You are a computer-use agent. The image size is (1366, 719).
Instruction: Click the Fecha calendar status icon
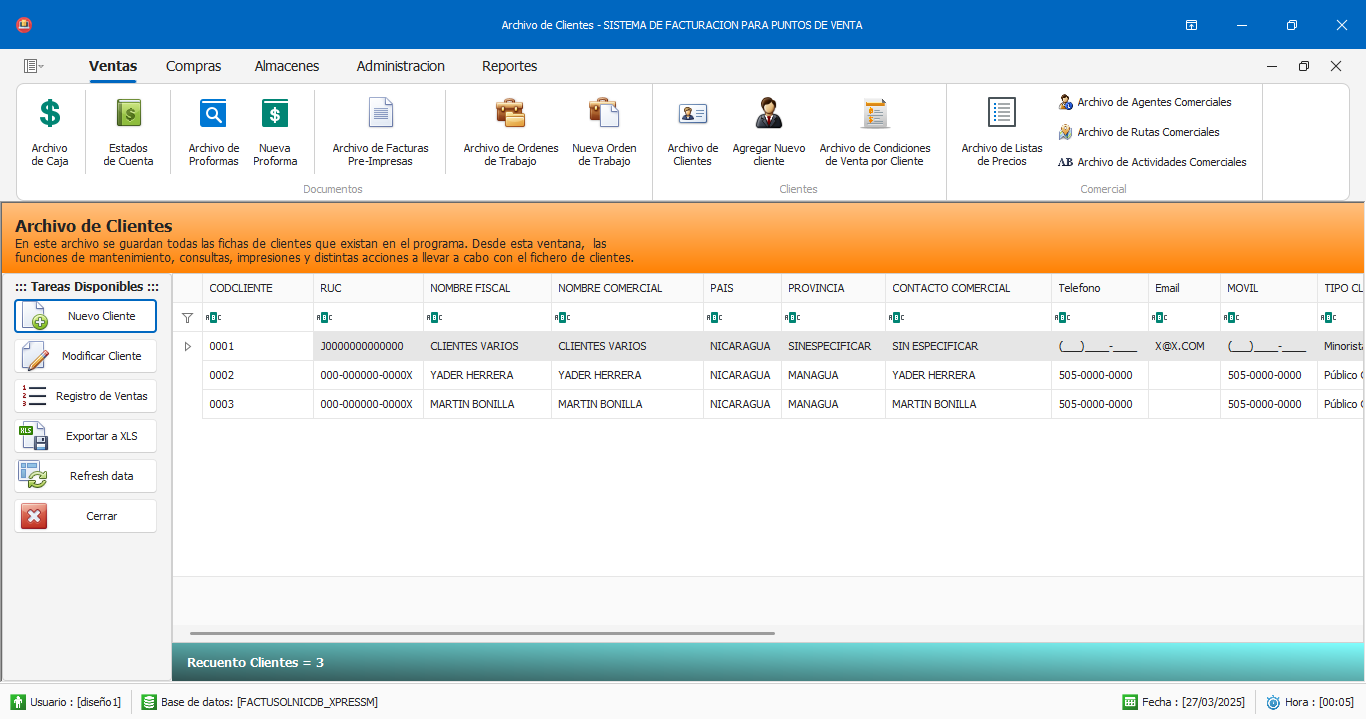pyautogui.click(x=1130, y=702)
